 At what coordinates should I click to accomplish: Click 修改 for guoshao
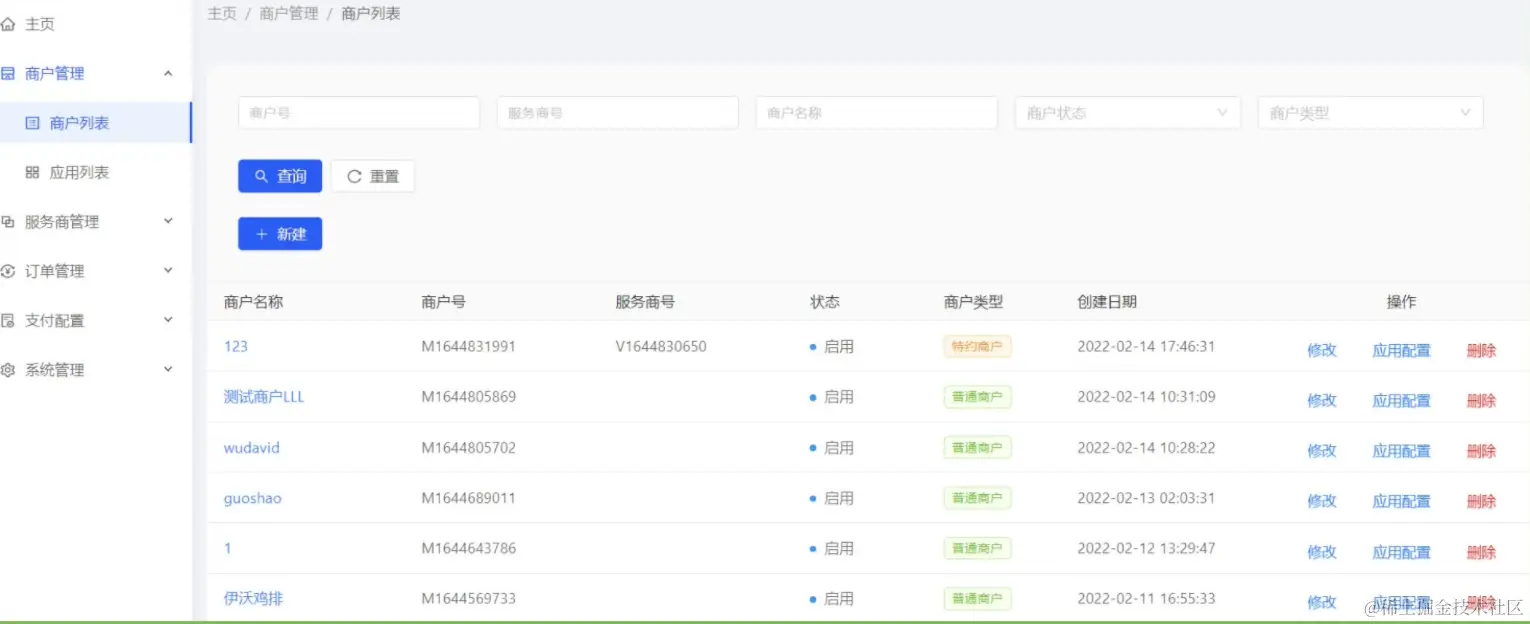click(x=1322, y=501)
